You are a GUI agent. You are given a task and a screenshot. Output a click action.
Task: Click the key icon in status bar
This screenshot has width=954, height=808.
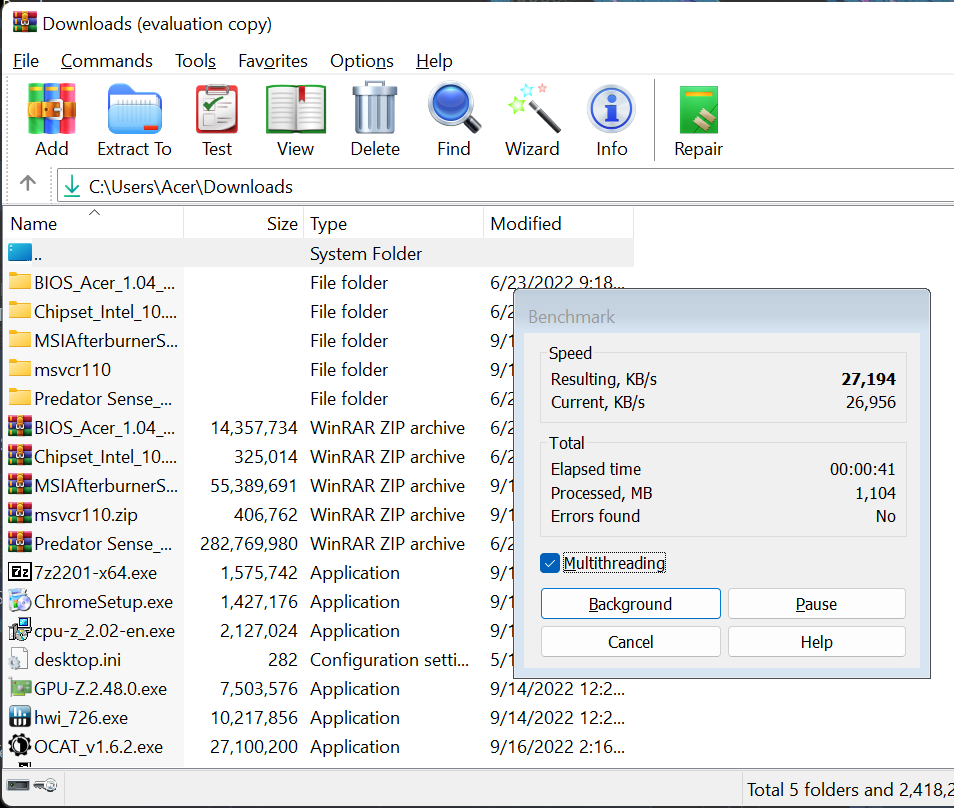click(x=45, y=785)
